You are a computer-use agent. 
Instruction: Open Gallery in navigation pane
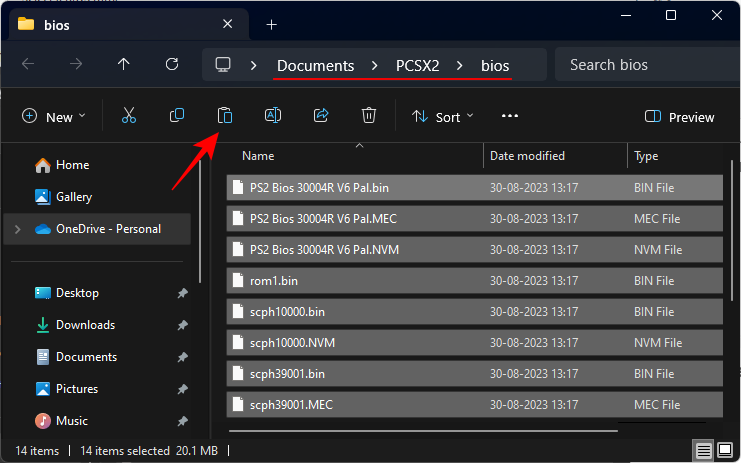(74, 197)
